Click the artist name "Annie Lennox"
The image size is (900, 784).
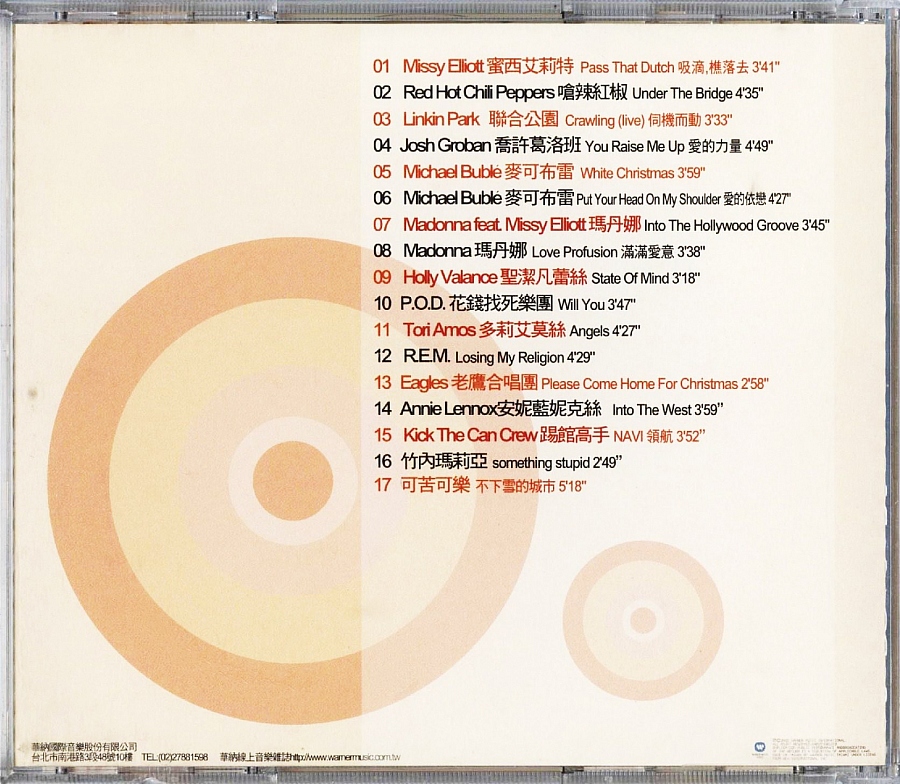click(448, 410)
